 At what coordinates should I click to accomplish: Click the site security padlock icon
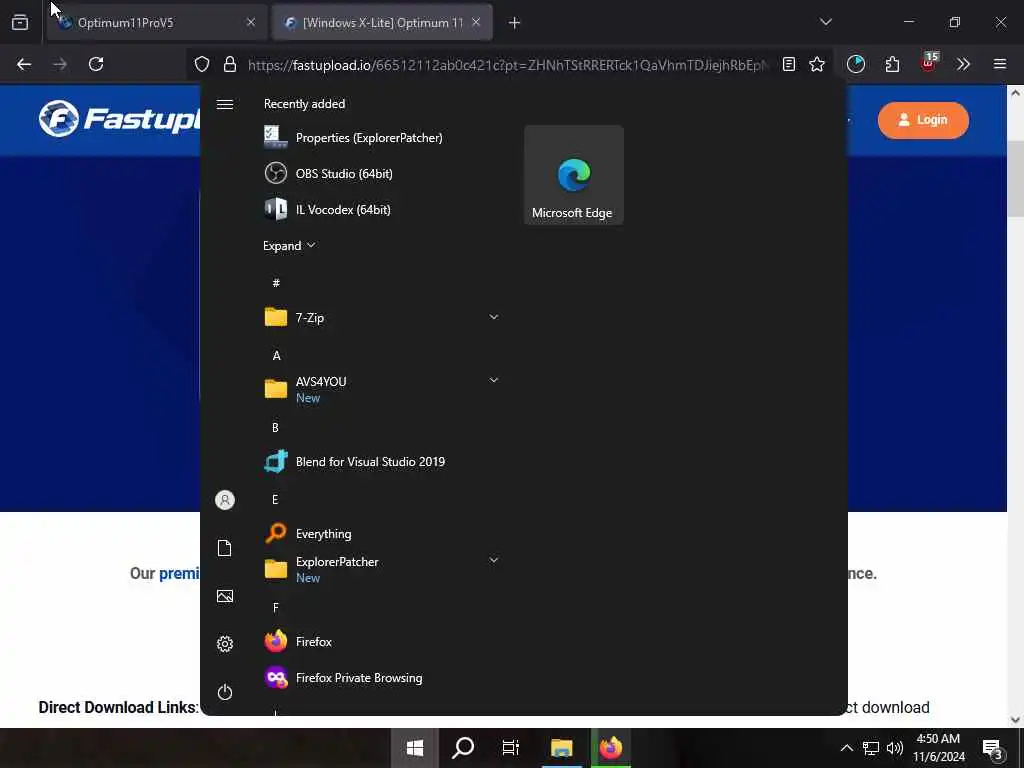point(229,64)
